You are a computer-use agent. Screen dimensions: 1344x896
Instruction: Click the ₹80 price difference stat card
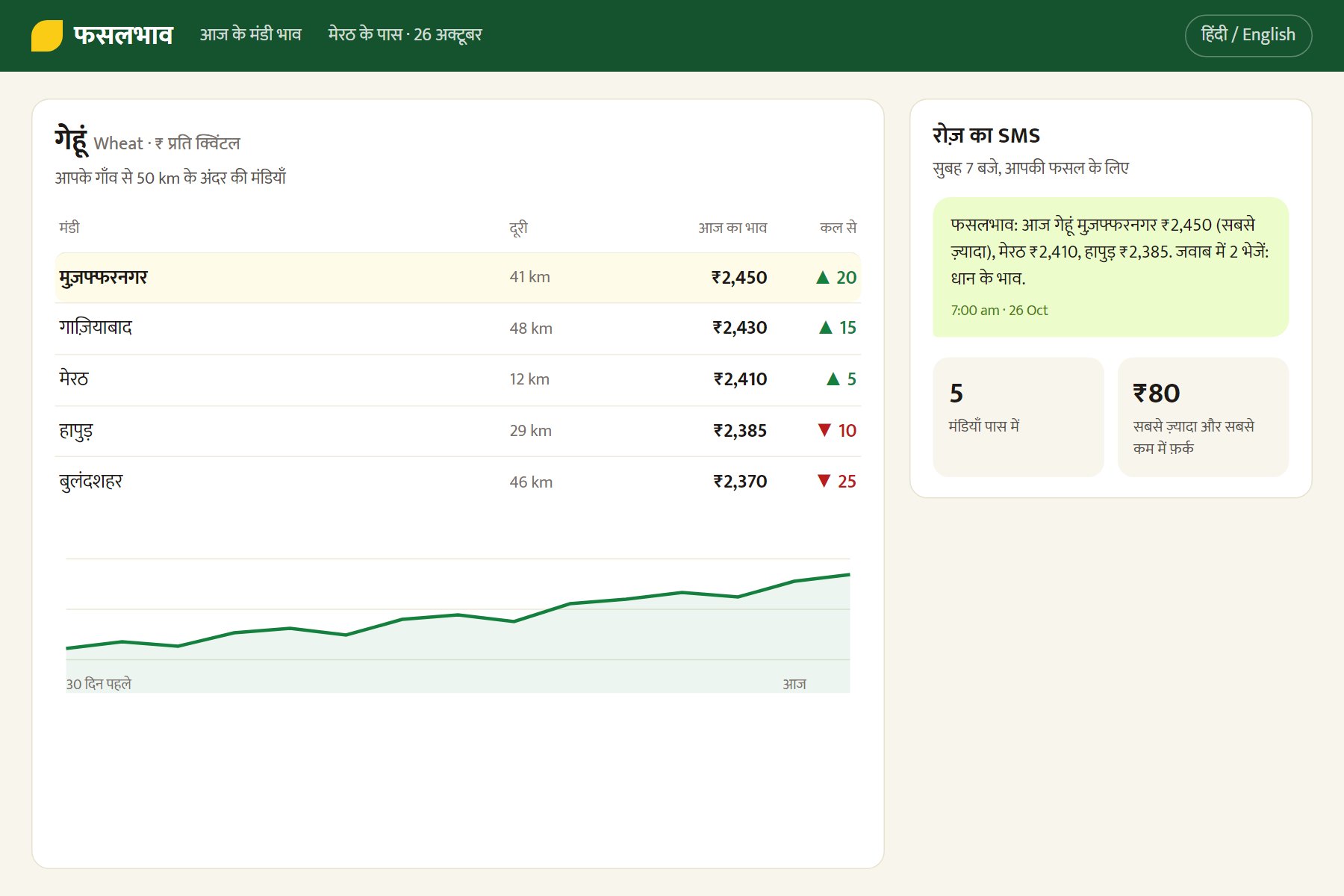point(1203,417)
